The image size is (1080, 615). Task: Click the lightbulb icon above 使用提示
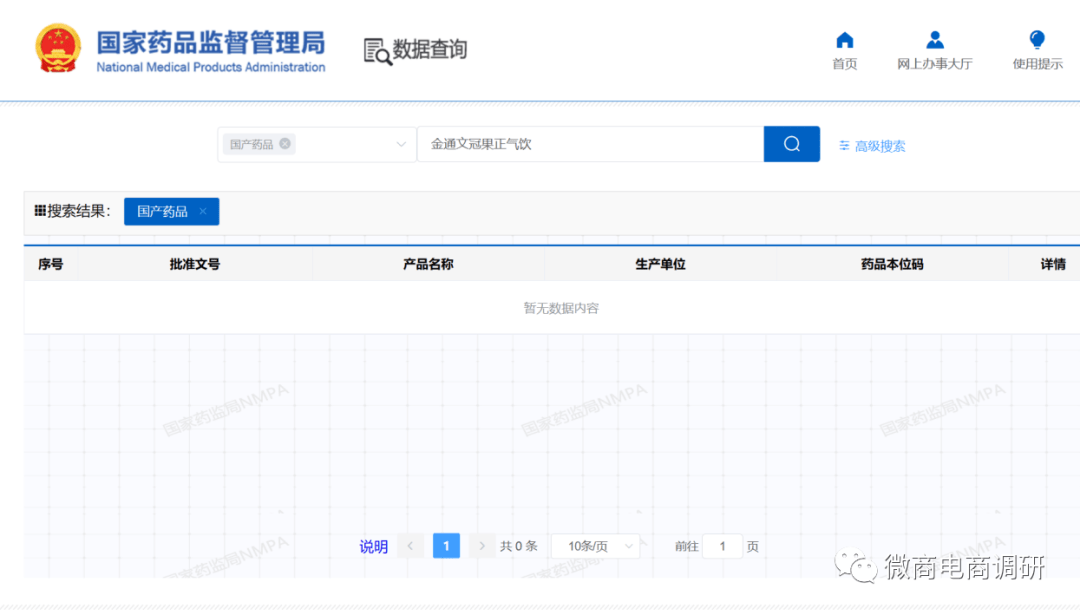(1036, 38)
